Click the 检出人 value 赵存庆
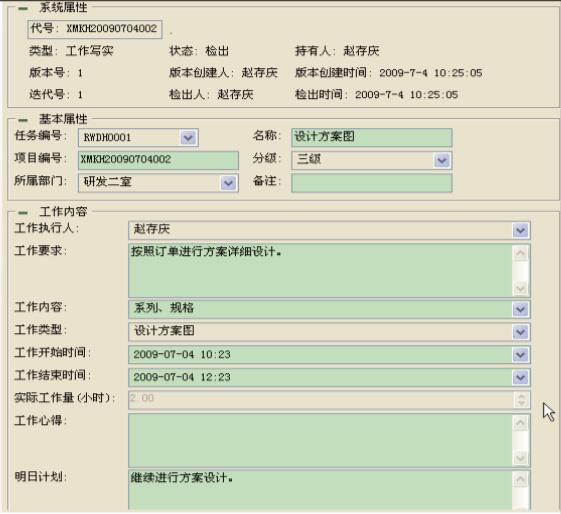This screenshot has height=514, width=561. coord(235,94)
